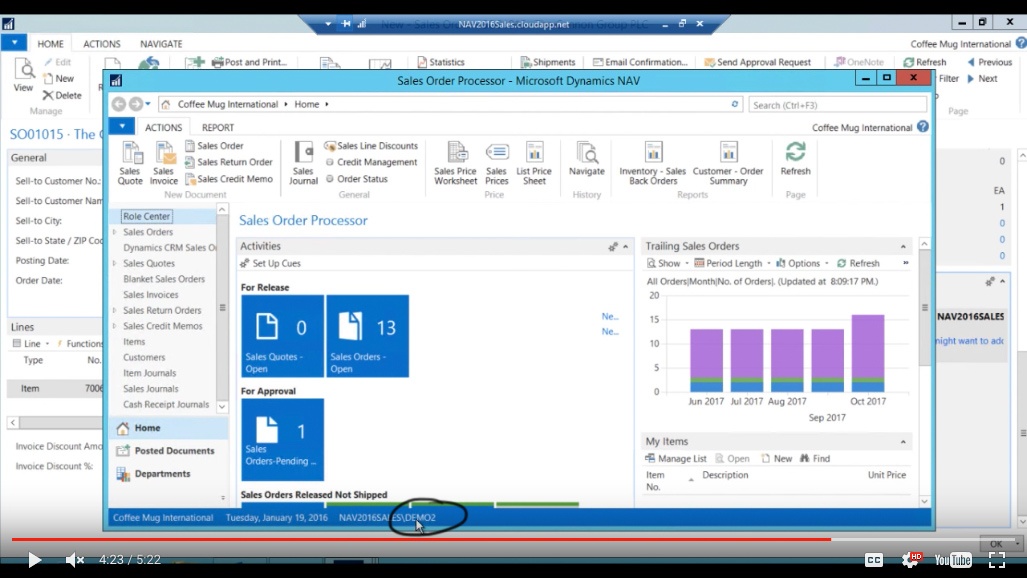Click Manage List in My Items
1027x578 pixels.
point(676,459)
